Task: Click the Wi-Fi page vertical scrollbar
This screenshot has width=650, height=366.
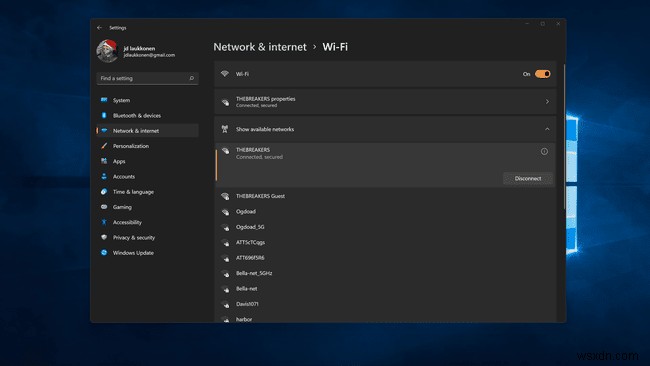Action: point(564,137)
